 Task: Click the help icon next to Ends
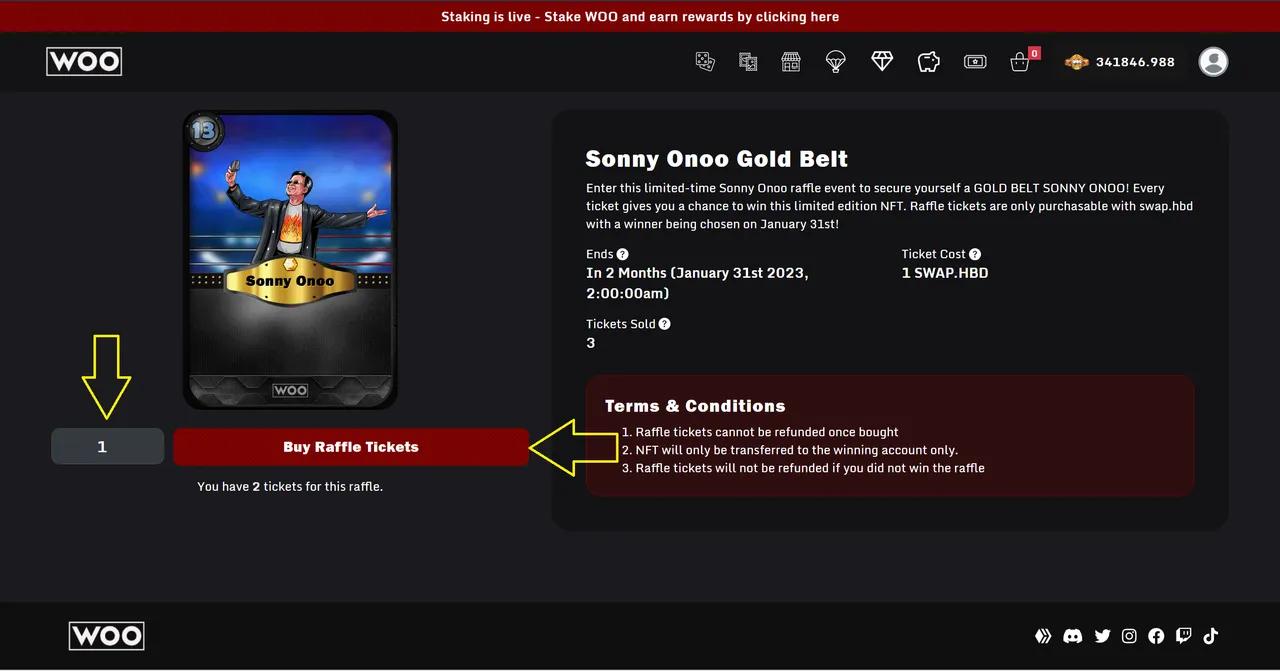click(x=623, y=255)
